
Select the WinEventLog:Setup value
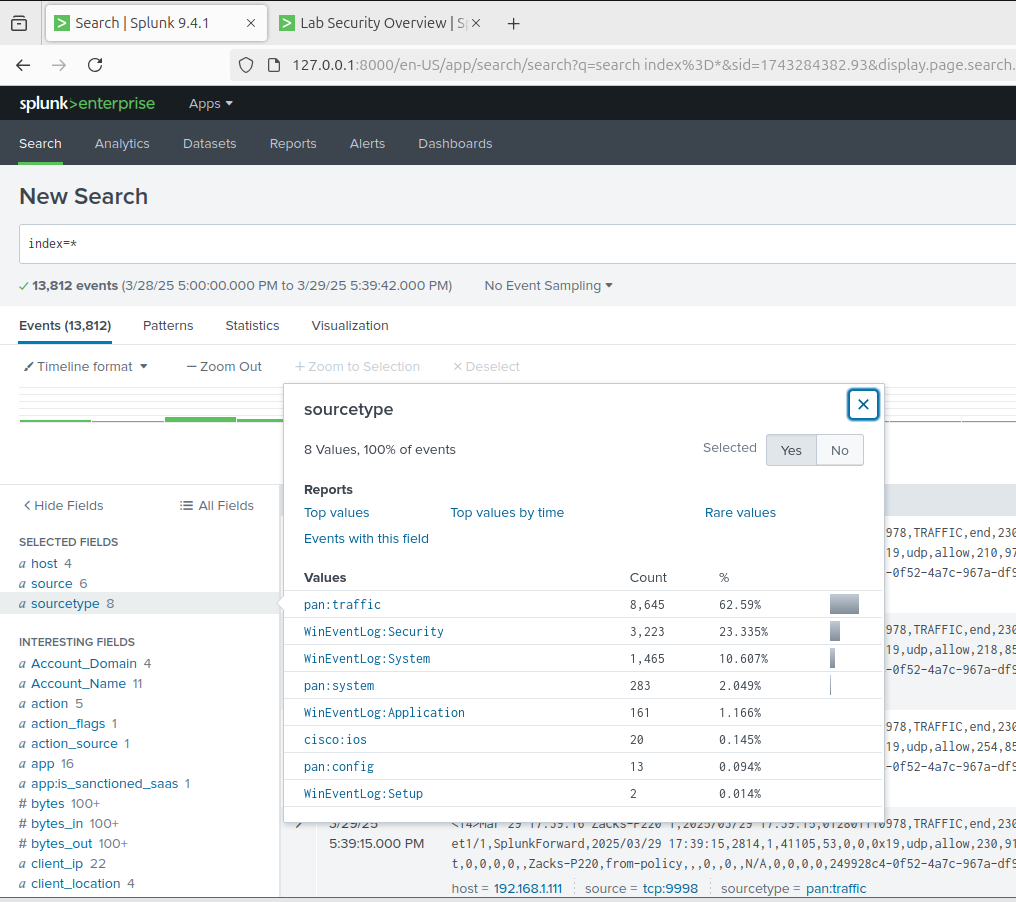point(363,794)
